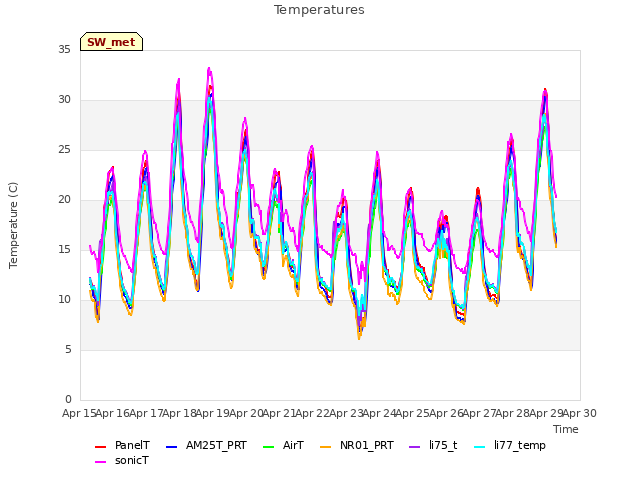Toggle the li75_t legend entry

[433, 445]
